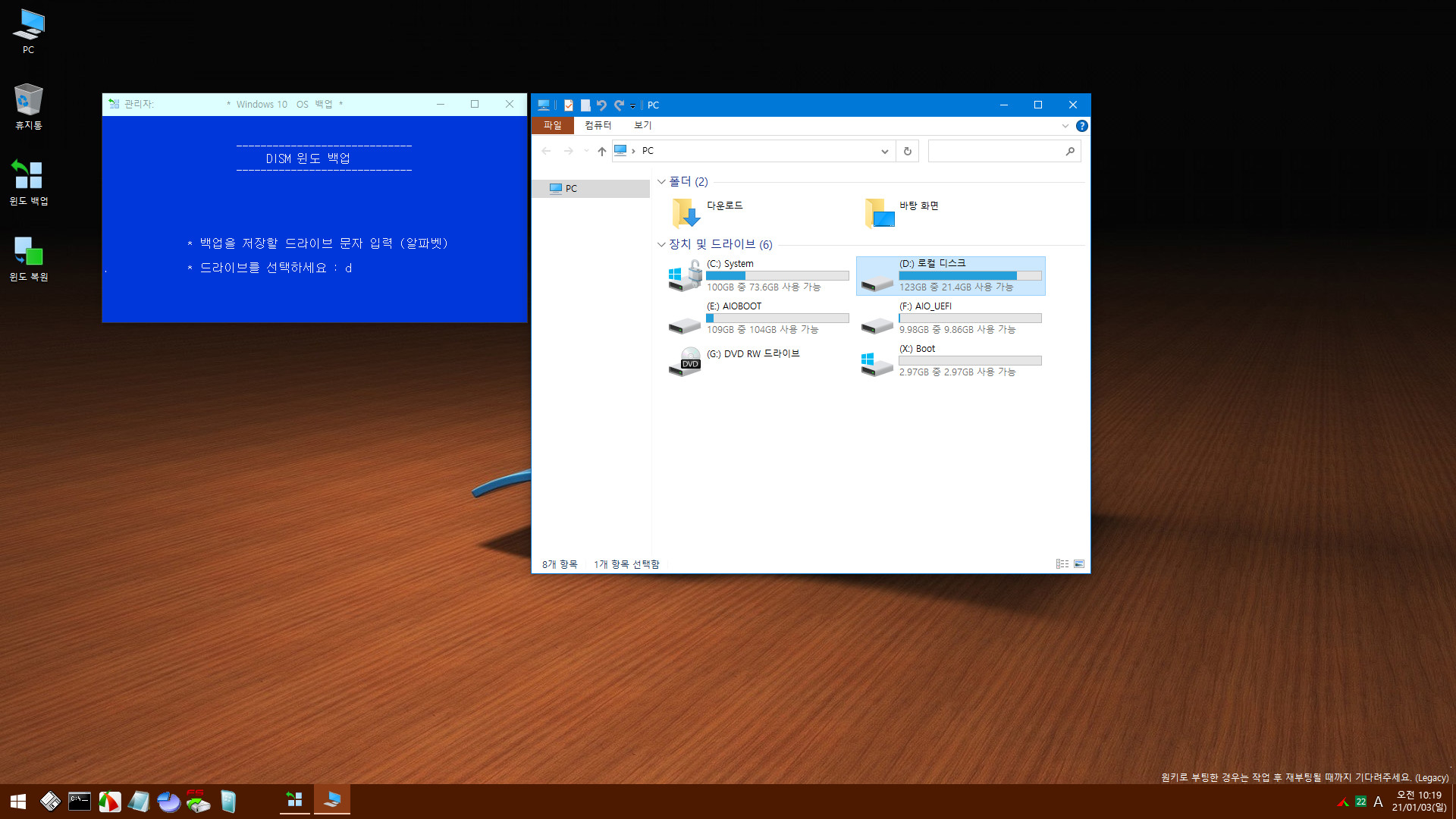This screenshot has height=819, width=1456.
Task: Select the (F:) AIO_UEFI drive
Action: pyautogui.click(x=951, y=318)
